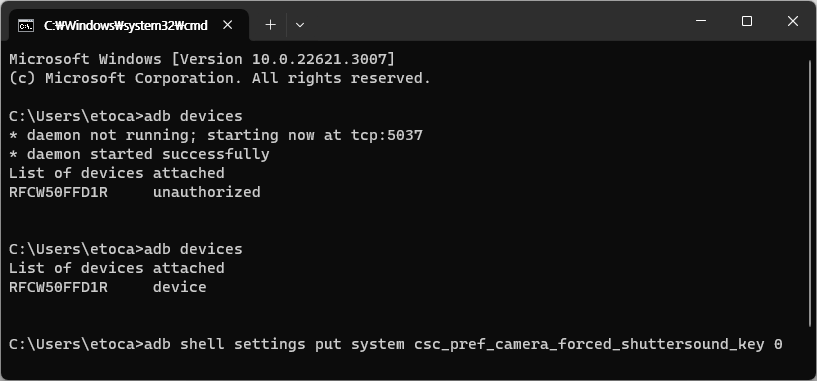Minimize the terminal window

point(701,21)
